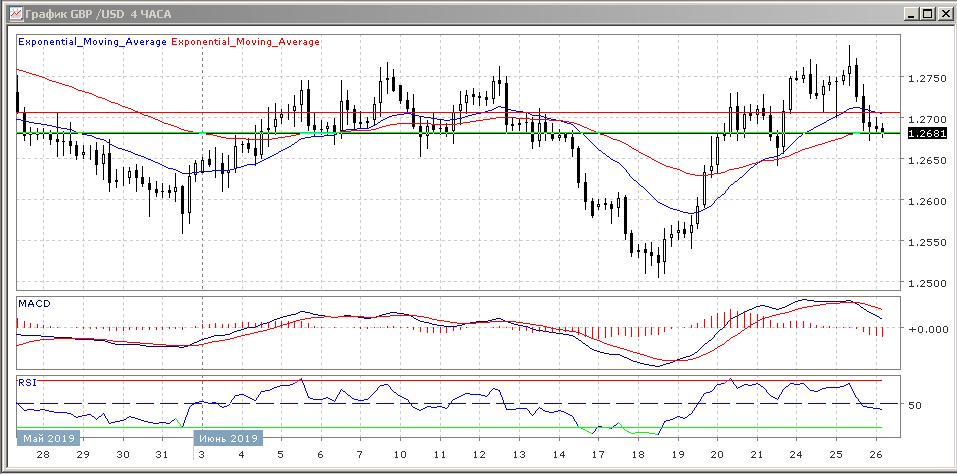Click date 26 on the time axis
This screenshot has width=957, height=475.
pos(875,455)
